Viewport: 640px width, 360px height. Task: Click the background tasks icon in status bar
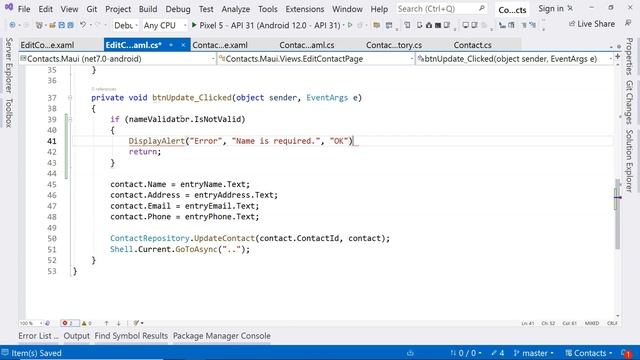(410, 353)
